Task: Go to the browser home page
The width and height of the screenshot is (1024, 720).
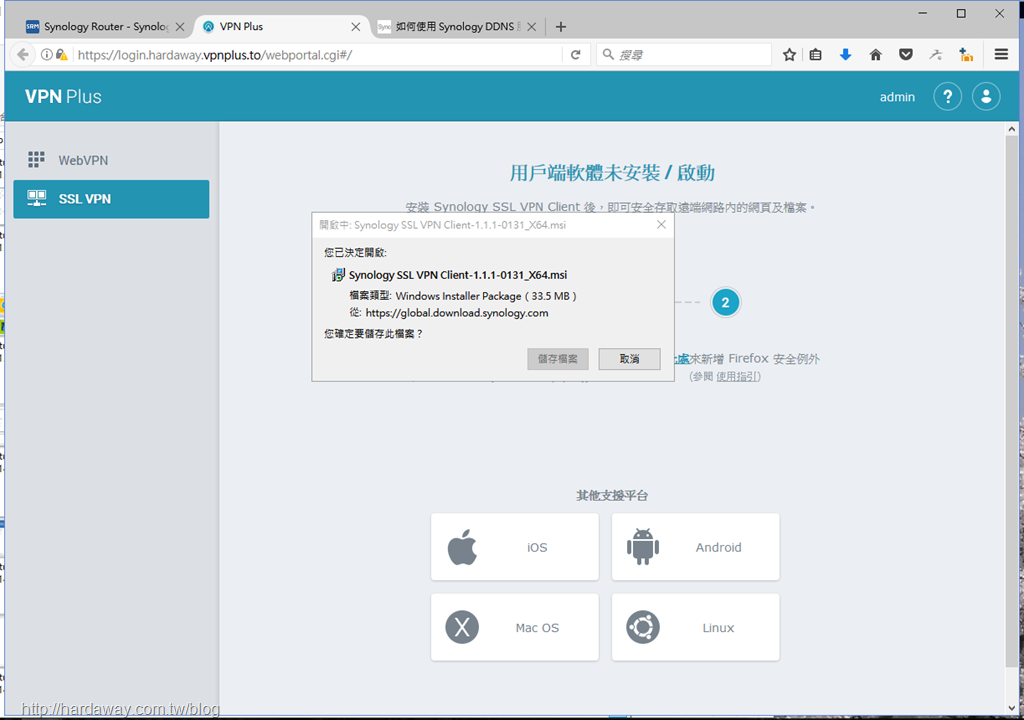Action: pyautogui.click(x=876, y=55)
